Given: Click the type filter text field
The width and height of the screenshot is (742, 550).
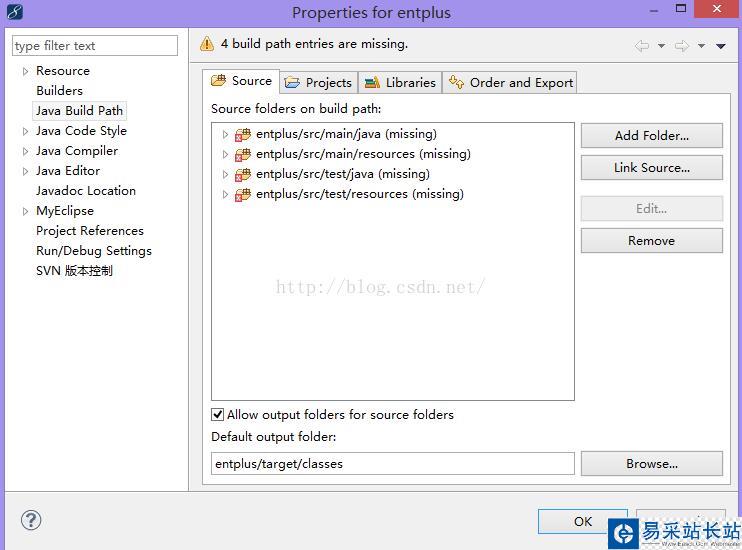Looking at the screenshot, I should pyautogui.click(x=95, y=46).
